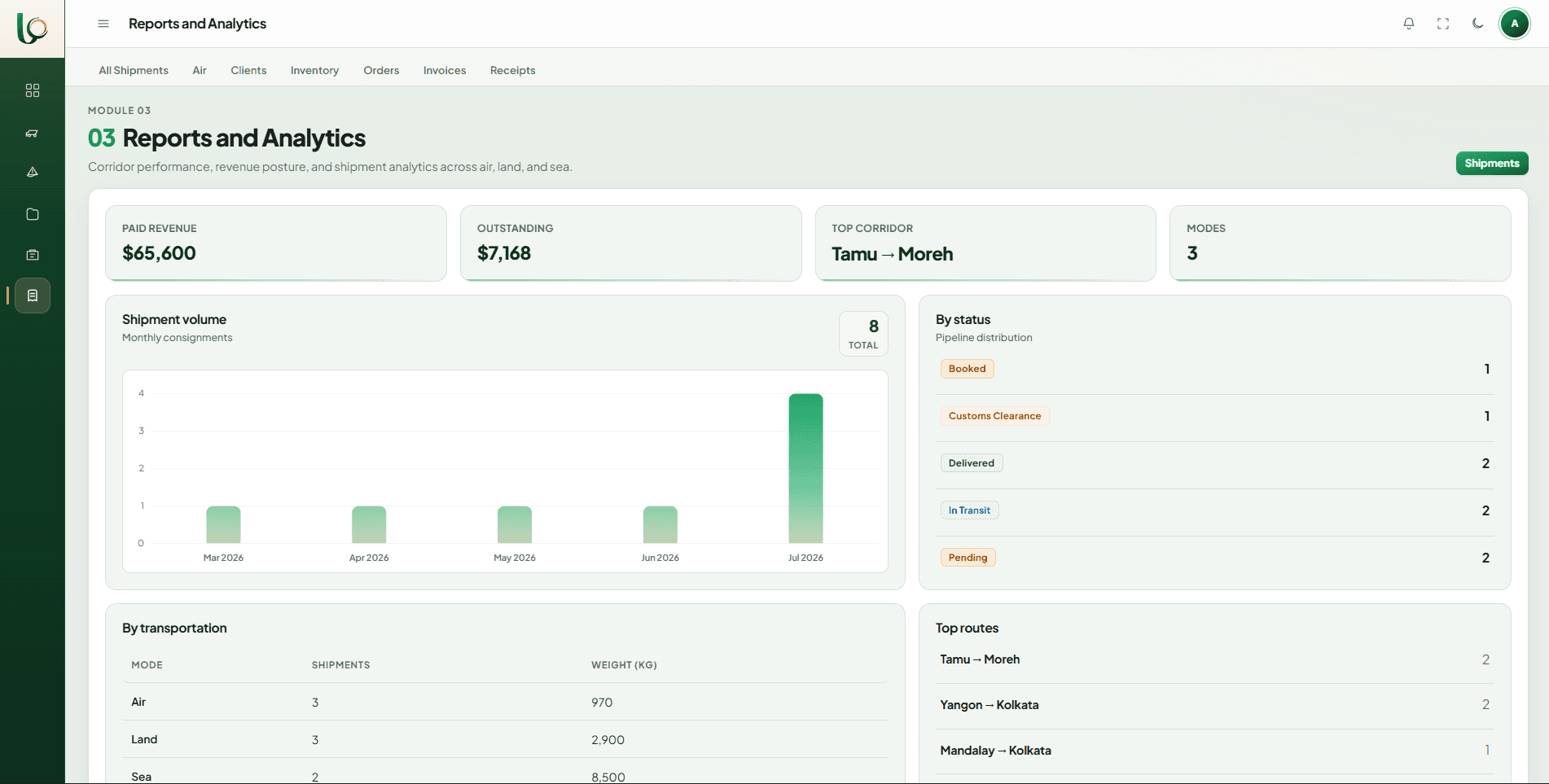The width and height of the screenshot is (1549, 784).
Task: Toggle the hamburger menu
Action: pyautogui.click(x=103, y=24)
